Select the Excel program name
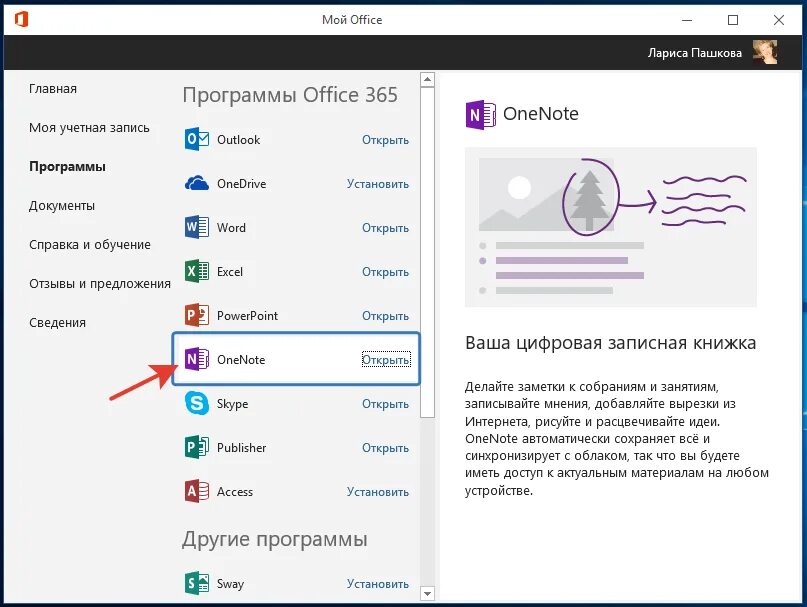Screen dimensions: 807x607 pyautogui.click(x=230, y=272)
